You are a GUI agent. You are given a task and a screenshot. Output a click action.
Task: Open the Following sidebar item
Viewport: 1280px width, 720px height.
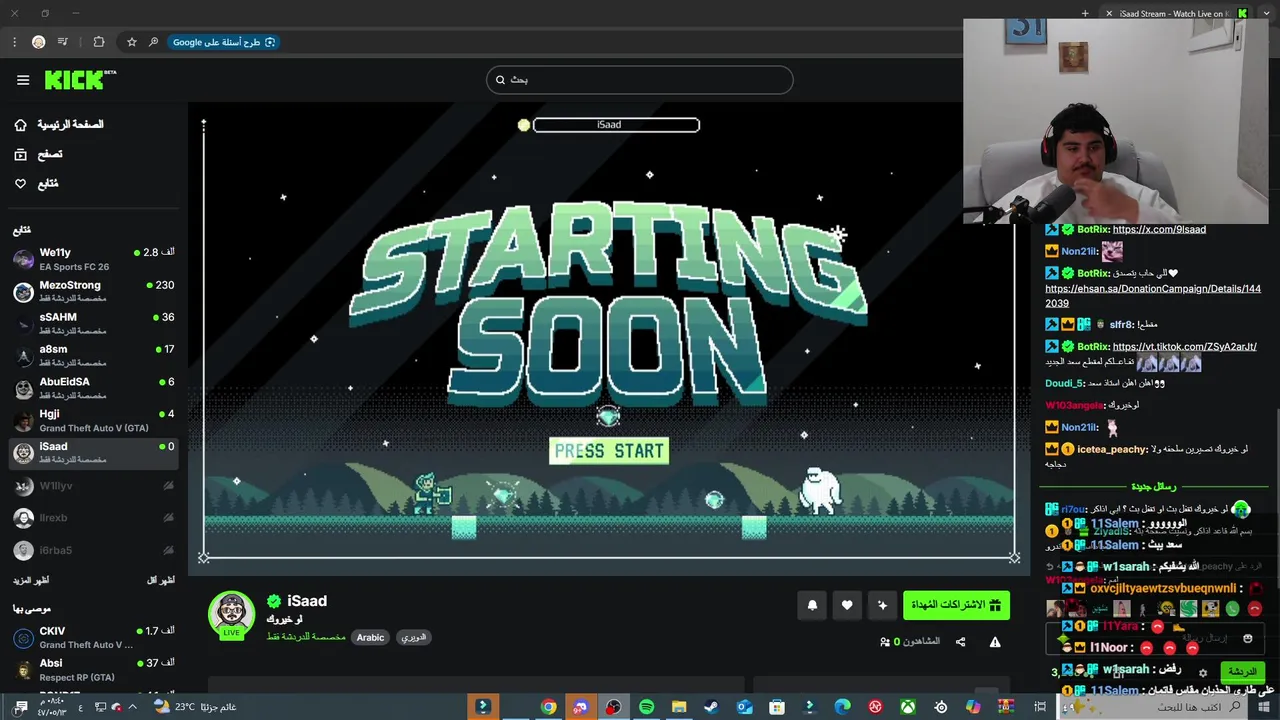(36, 184)
